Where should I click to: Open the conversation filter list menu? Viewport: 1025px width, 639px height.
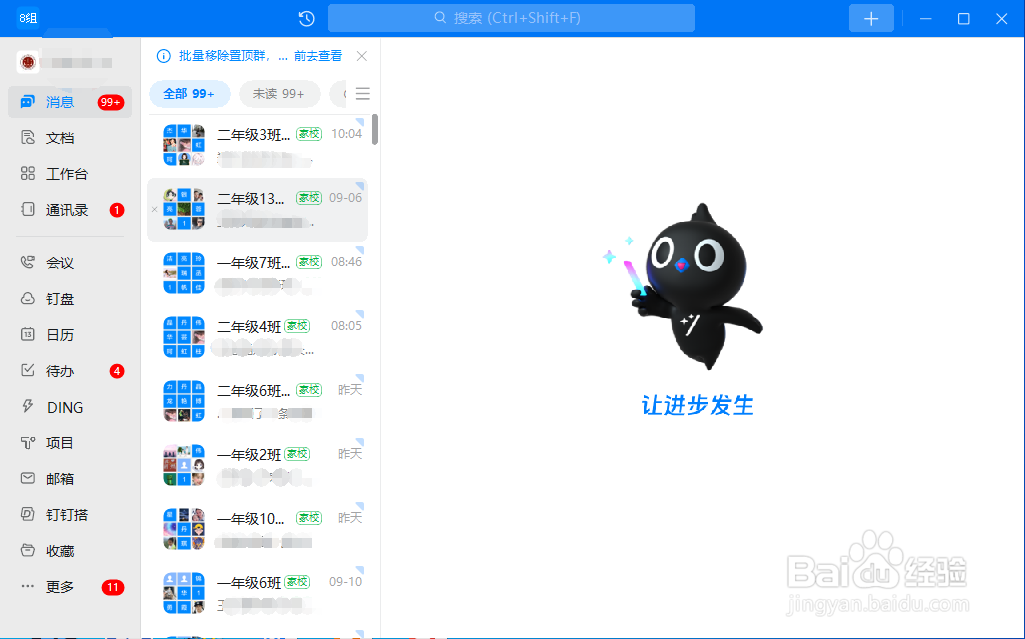click(x=363, y=94)
